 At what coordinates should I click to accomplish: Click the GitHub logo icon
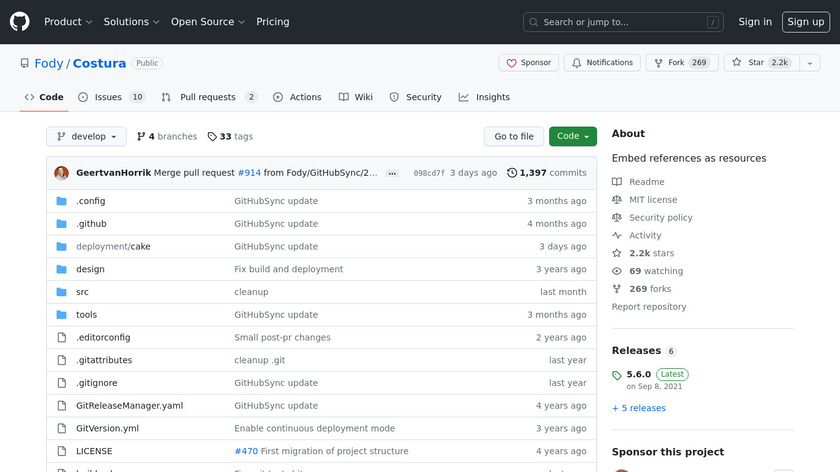coord(20,21)
